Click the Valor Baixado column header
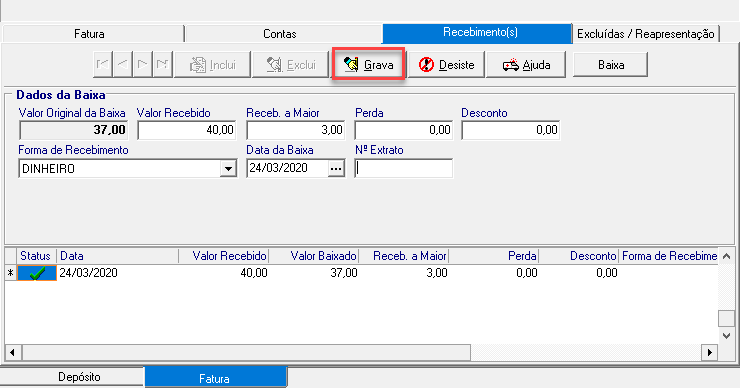This screenshot has height=388, width=740. click(x=314, y=256)
